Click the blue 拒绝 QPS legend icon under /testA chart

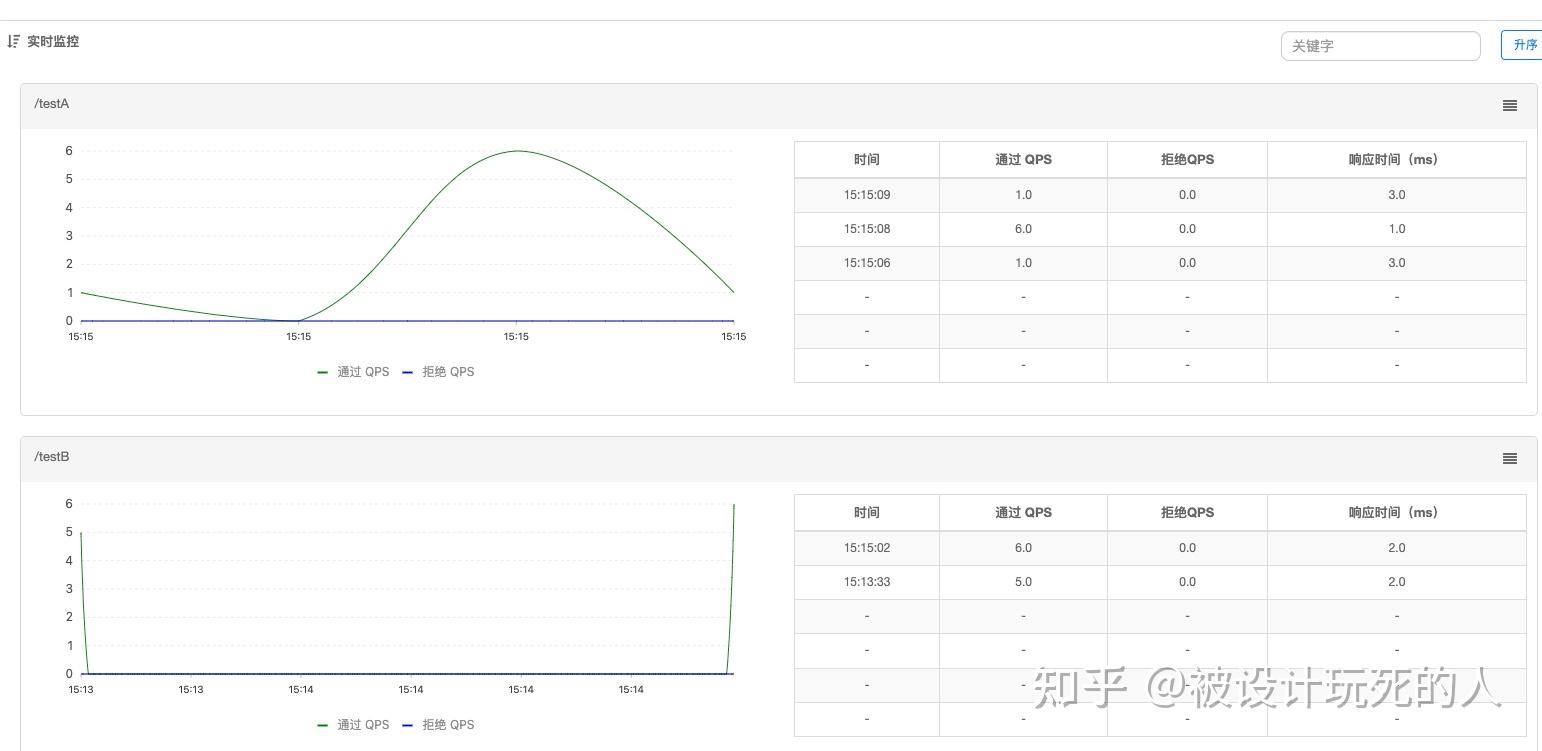pos(407,371)
